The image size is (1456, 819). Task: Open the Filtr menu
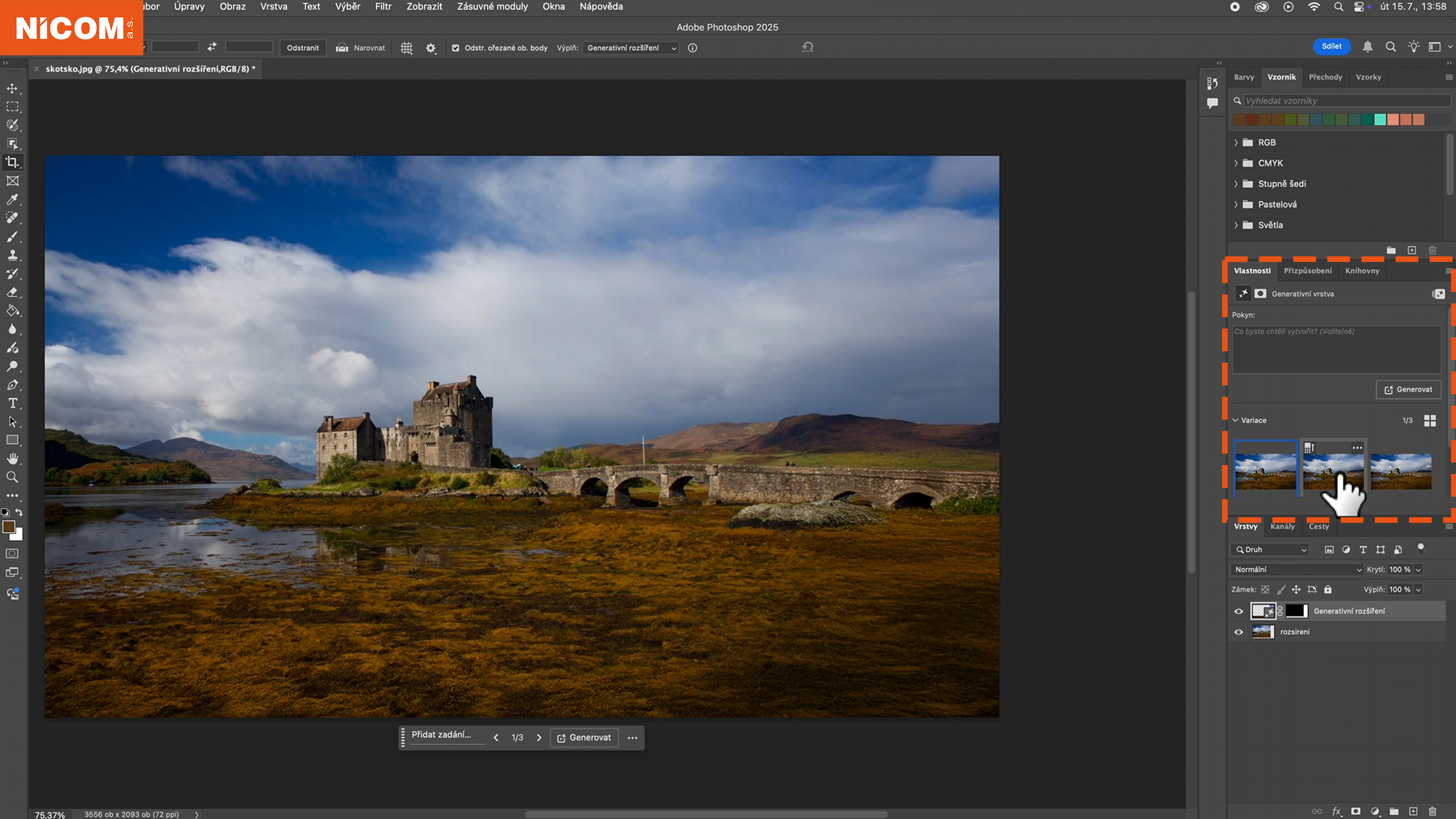pyautogui.click(x=383, y=7)
